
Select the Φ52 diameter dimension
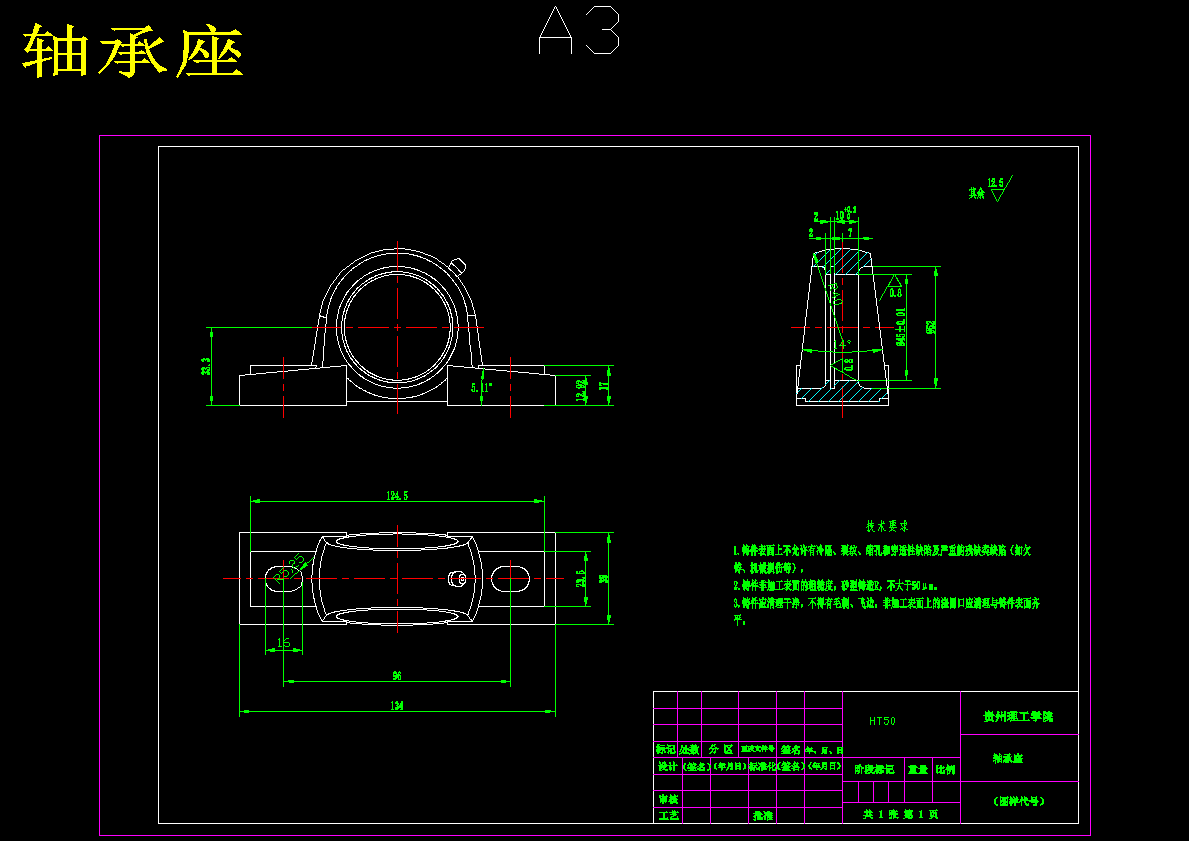pyautogui.click(x=931, y=327)
